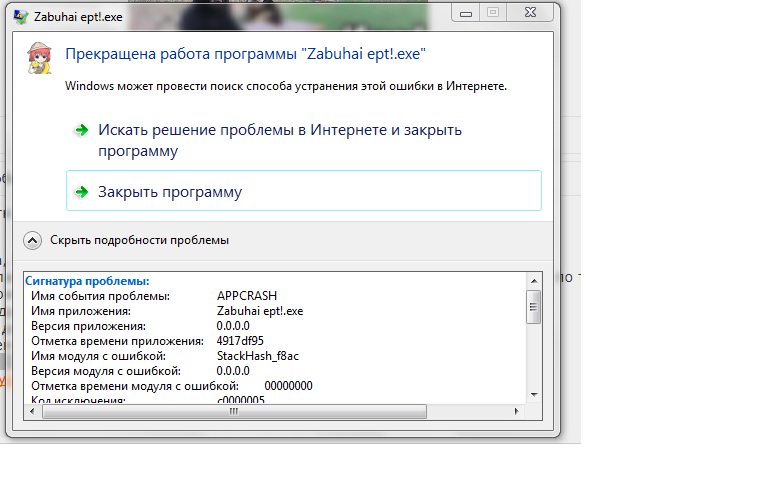Click Имя события проблемы label
Viewport: 768px width, 480px height.
click(100, 296)
